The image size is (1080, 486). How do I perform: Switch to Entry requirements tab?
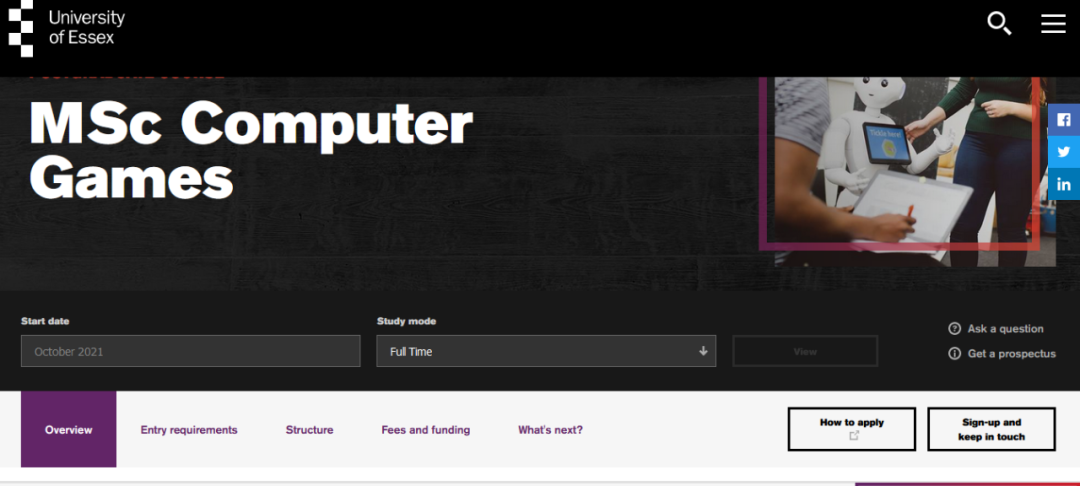189,430
